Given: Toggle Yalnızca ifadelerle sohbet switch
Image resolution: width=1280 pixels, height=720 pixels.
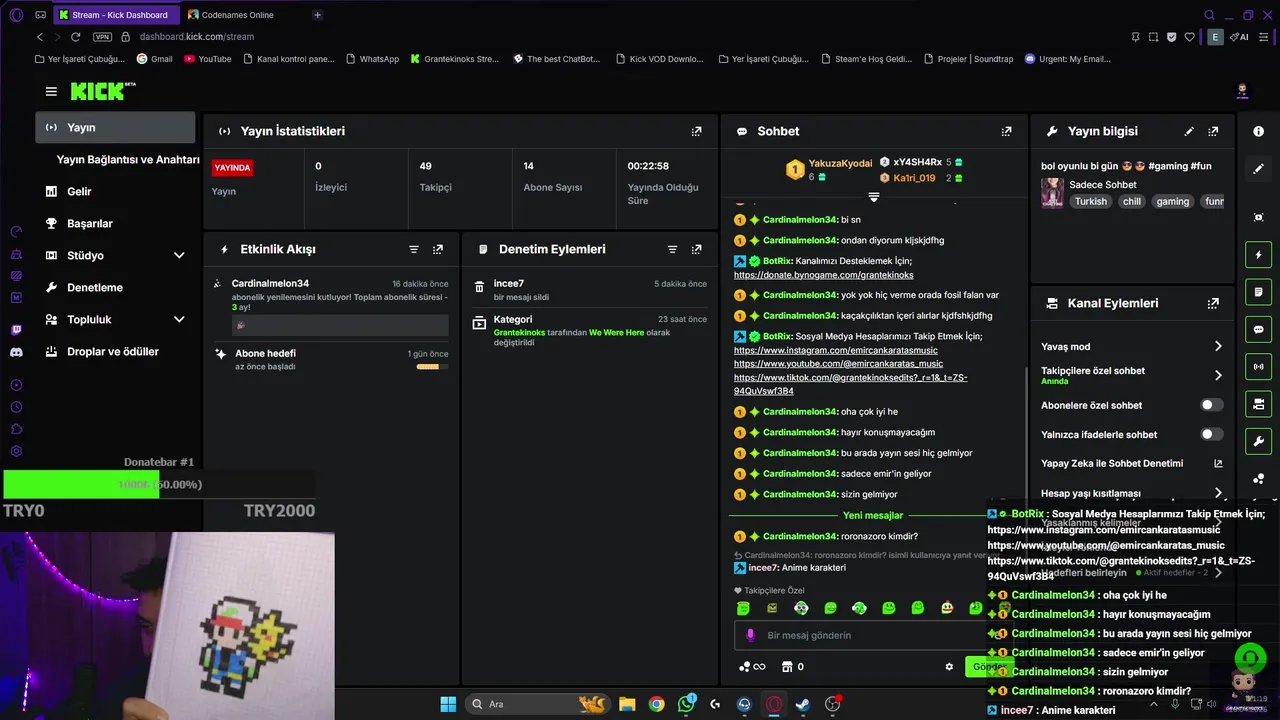Looking at the screenshot, I should 1211,434.
